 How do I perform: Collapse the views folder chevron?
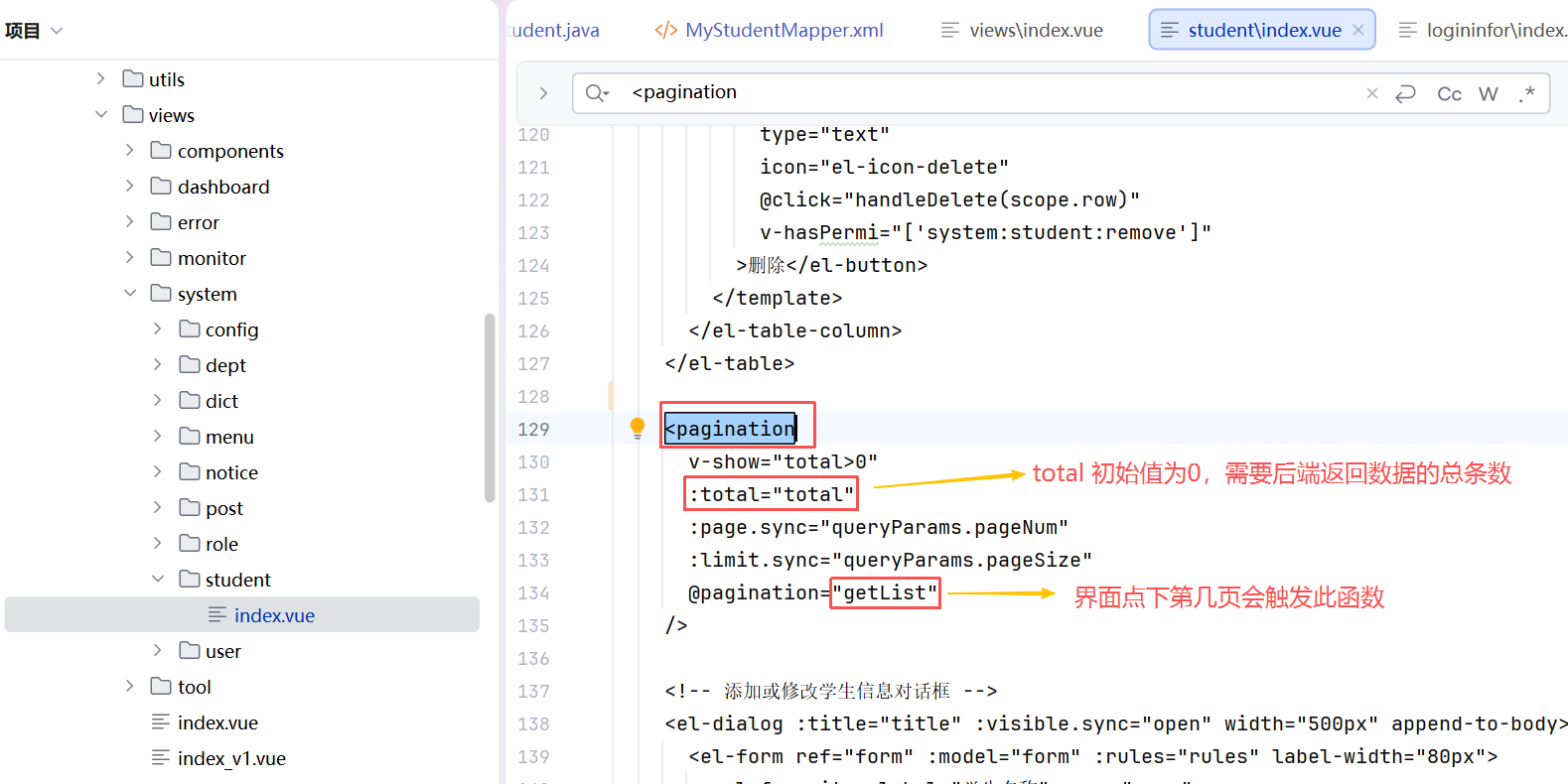[x=100, y=114]
